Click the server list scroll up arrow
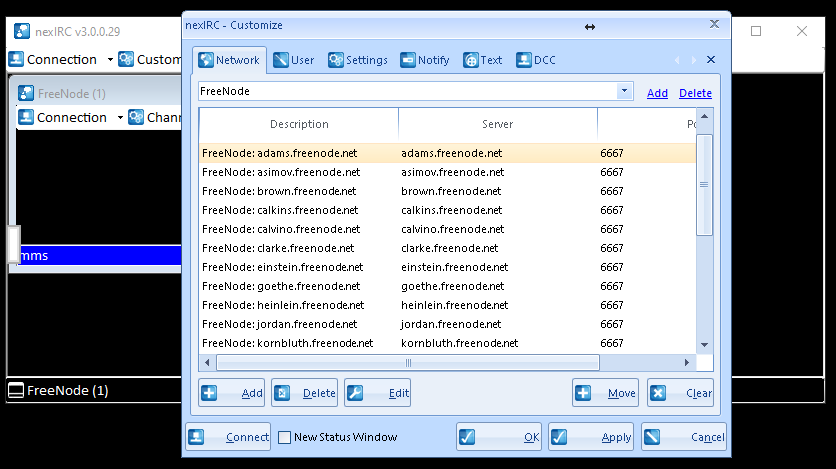This screenshot has width=836, height=469. (704, 116)
